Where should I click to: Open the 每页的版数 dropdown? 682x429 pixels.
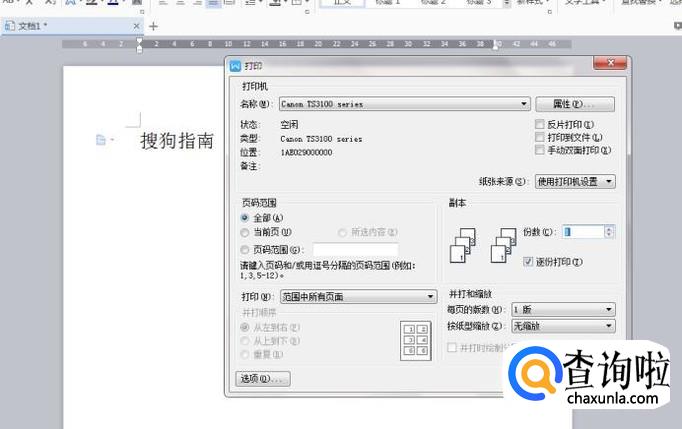[x=563, y=309]
